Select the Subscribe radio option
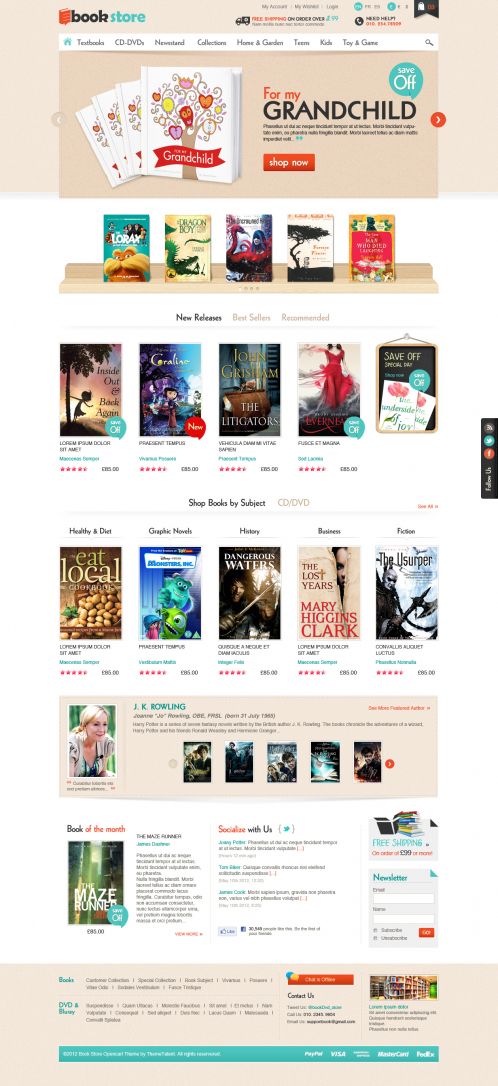498x1086 pixels. pyautogui.click(x=375, y=930)
